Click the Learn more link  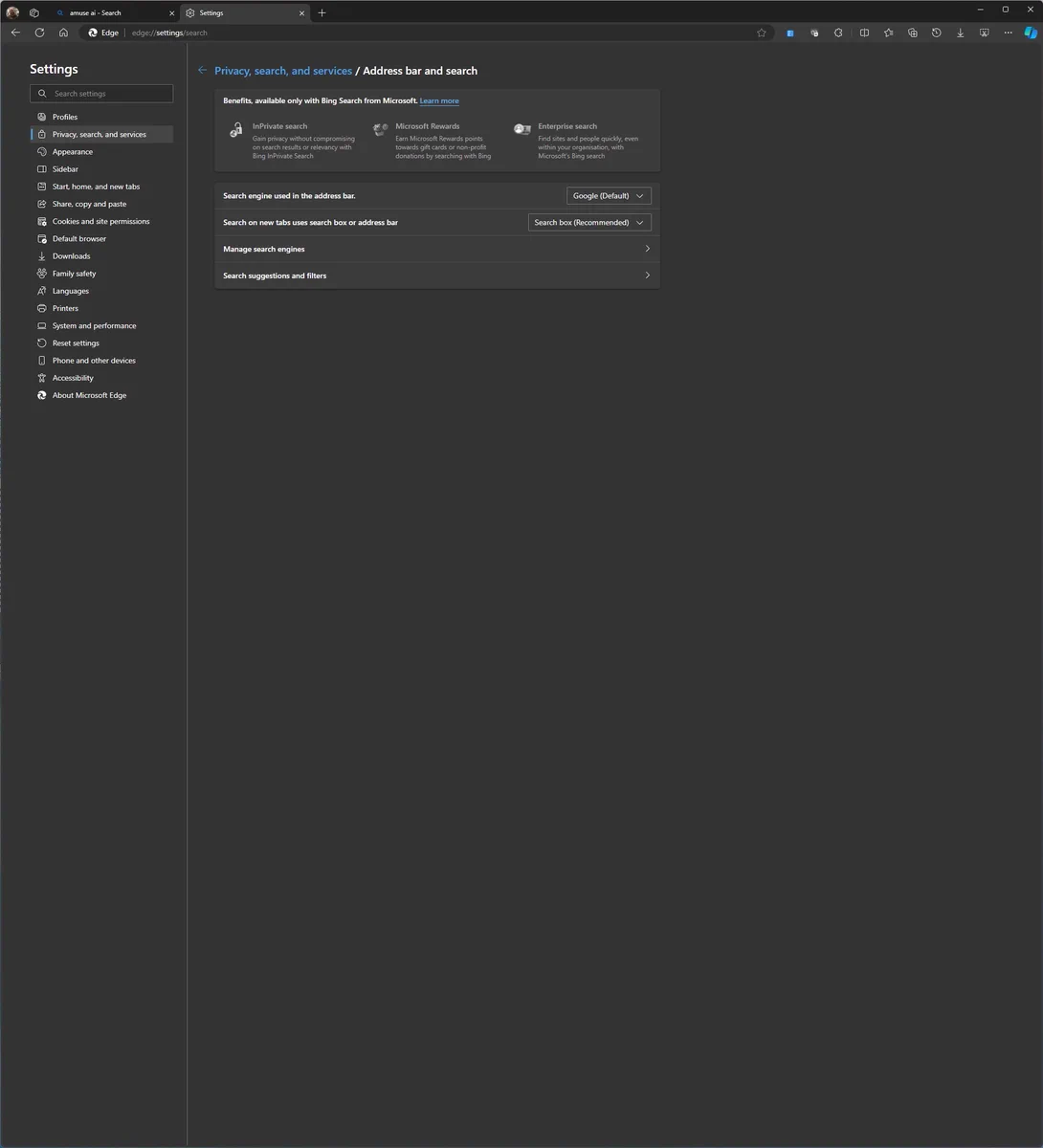[439, 100]
